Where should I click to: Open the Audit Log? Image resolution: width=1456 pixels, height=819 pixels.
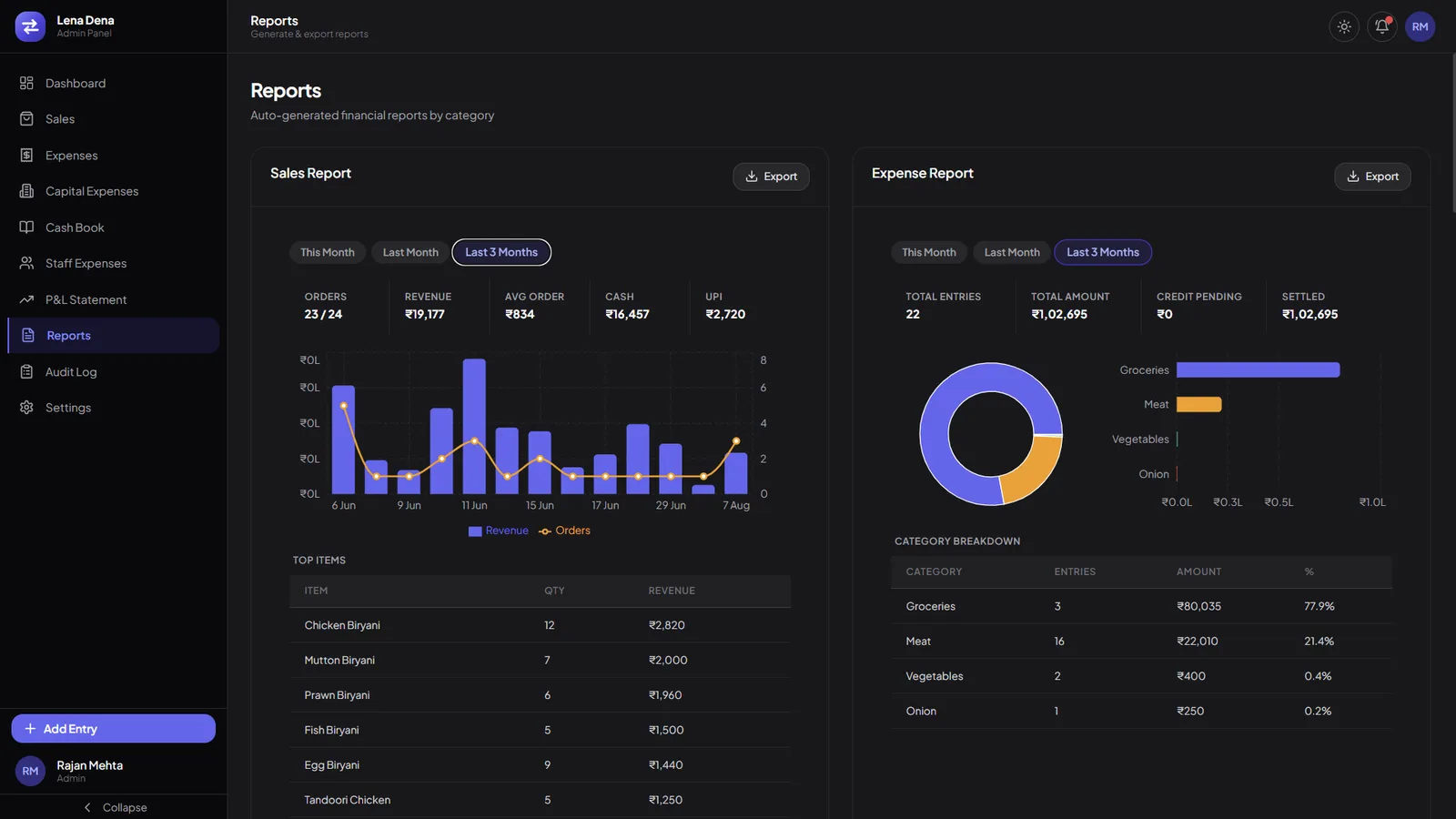coord(113,371)
